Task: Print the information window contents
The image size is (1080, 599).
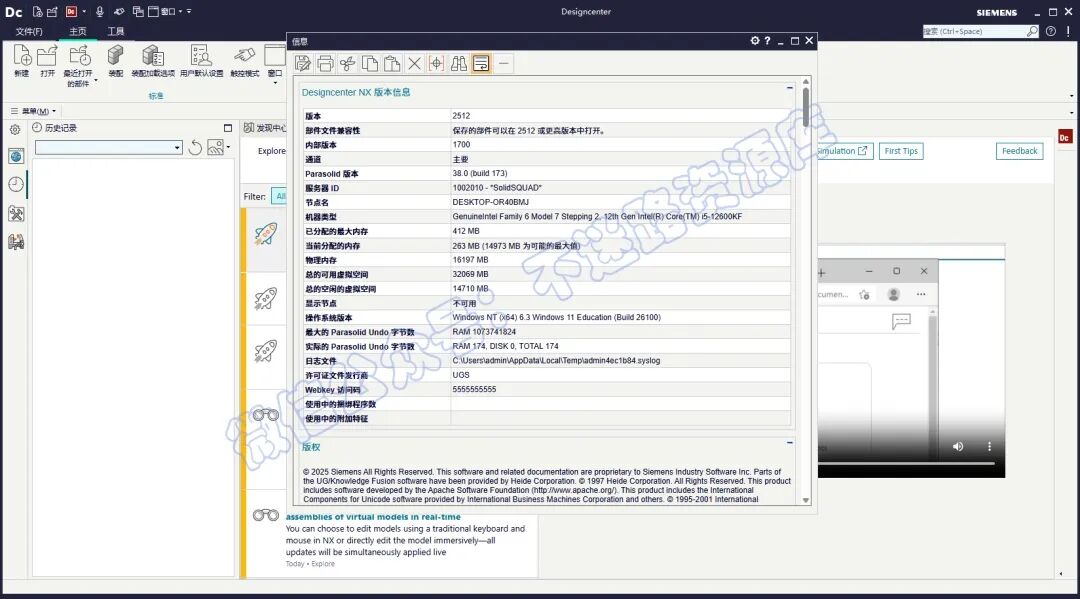Action: (x=325, y=64)
